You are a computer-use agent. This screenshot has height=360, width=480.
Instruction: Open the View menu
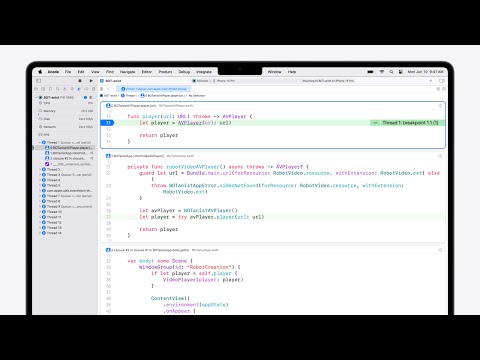pyautogui.click(x=95, y=72)
